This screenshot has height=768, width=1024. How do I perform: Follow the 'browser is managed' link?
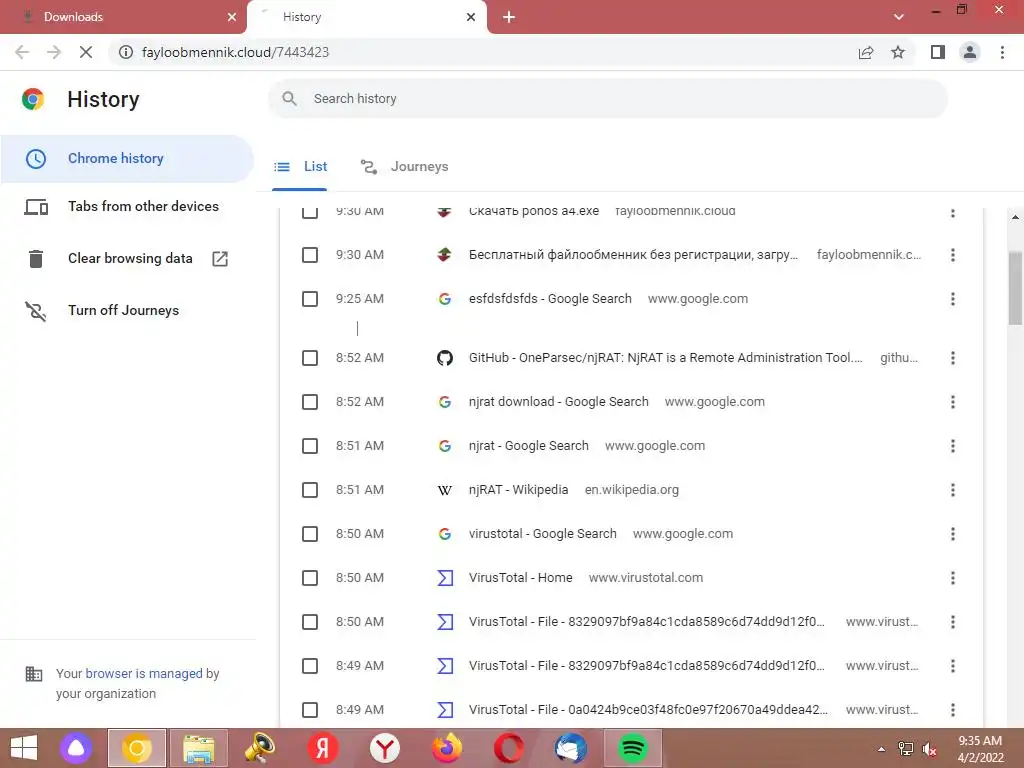144,673
